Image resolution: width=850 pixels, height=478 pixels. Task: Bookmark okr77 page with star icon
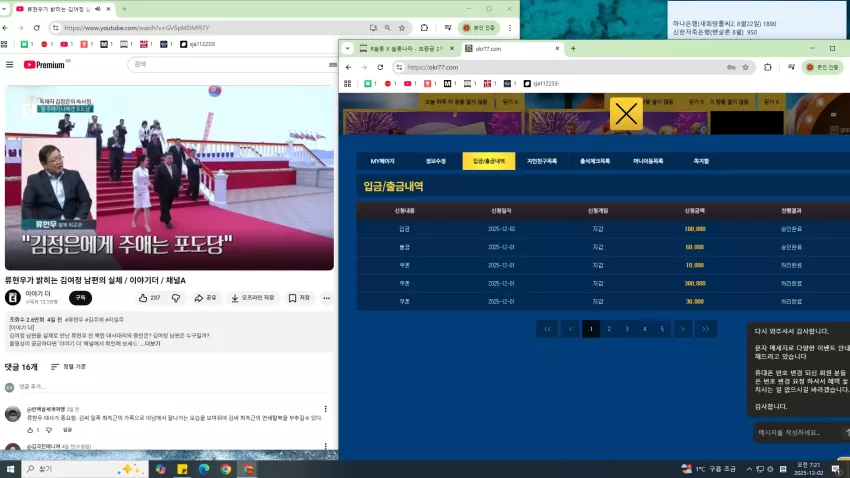[745, 67]
